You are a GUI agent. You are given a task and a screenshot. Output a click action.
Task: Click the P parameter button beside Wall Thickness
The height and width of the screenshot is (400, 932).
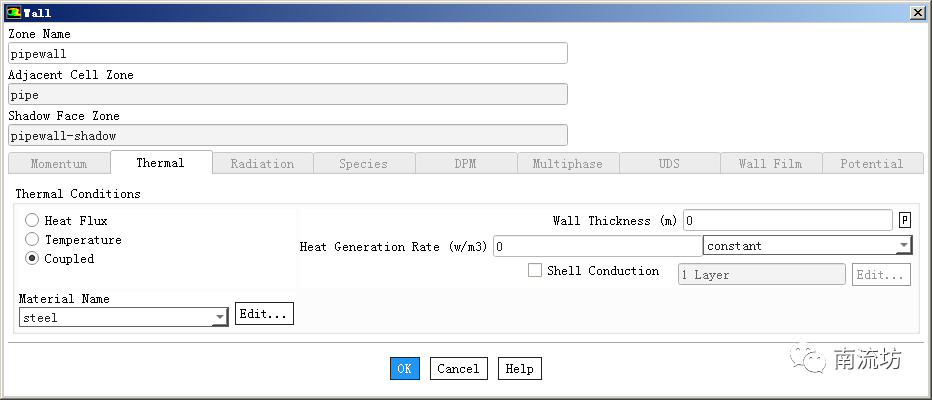[904, 220]
